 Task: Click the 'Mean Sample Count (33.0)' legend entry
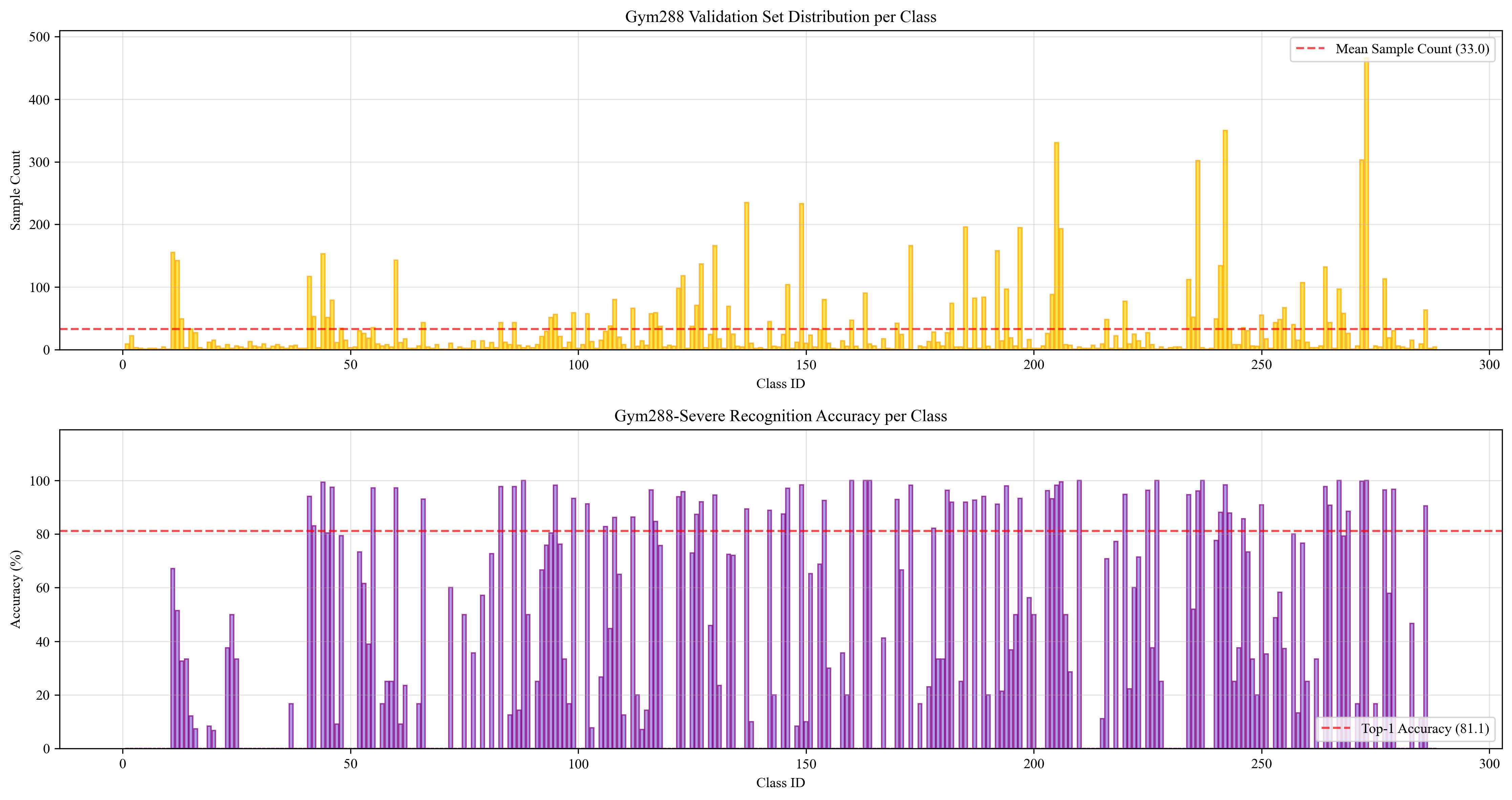1412,49
